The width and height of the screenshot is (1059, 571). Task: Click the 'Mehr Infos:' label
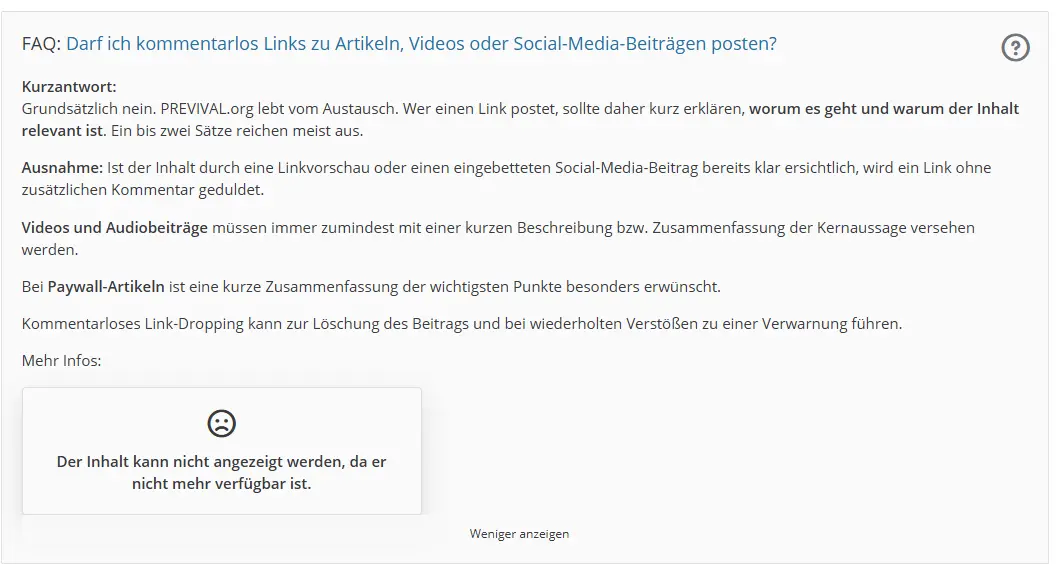tap(61, 361)
